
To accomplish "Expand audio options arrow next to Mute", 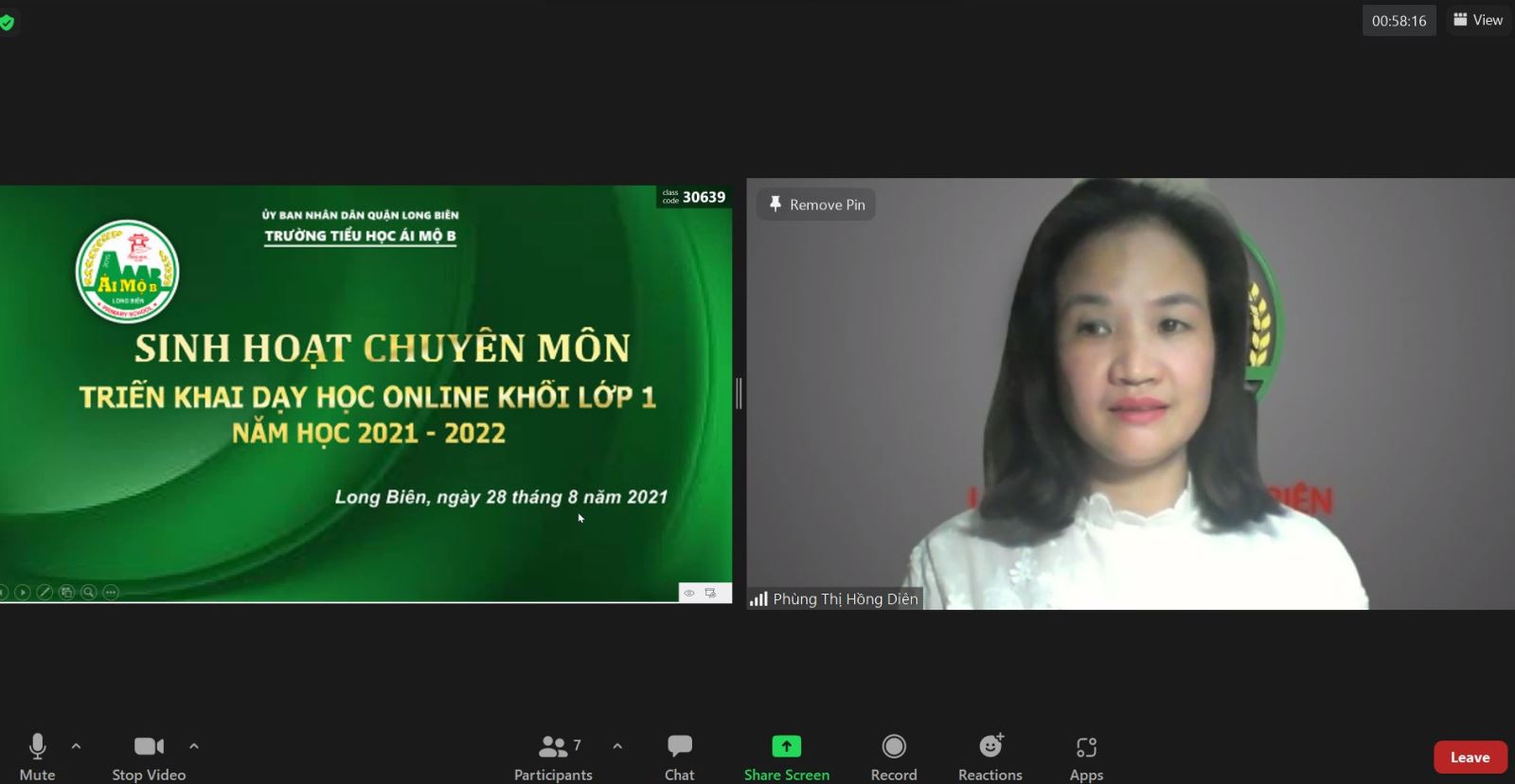I will [x=77, y=746].
